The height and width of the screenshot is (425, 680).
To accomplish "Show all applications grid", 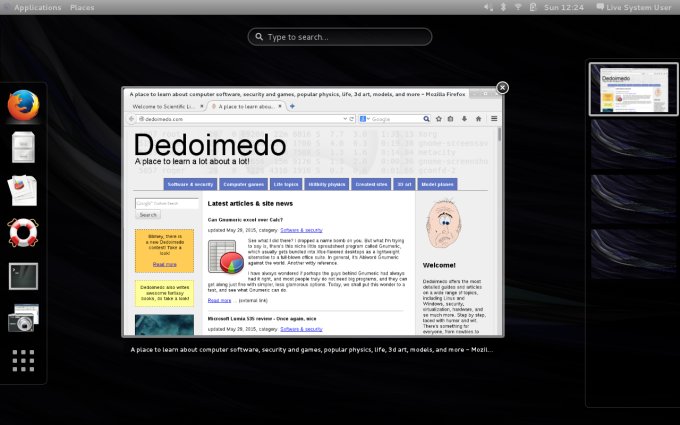I will point(23,361).
